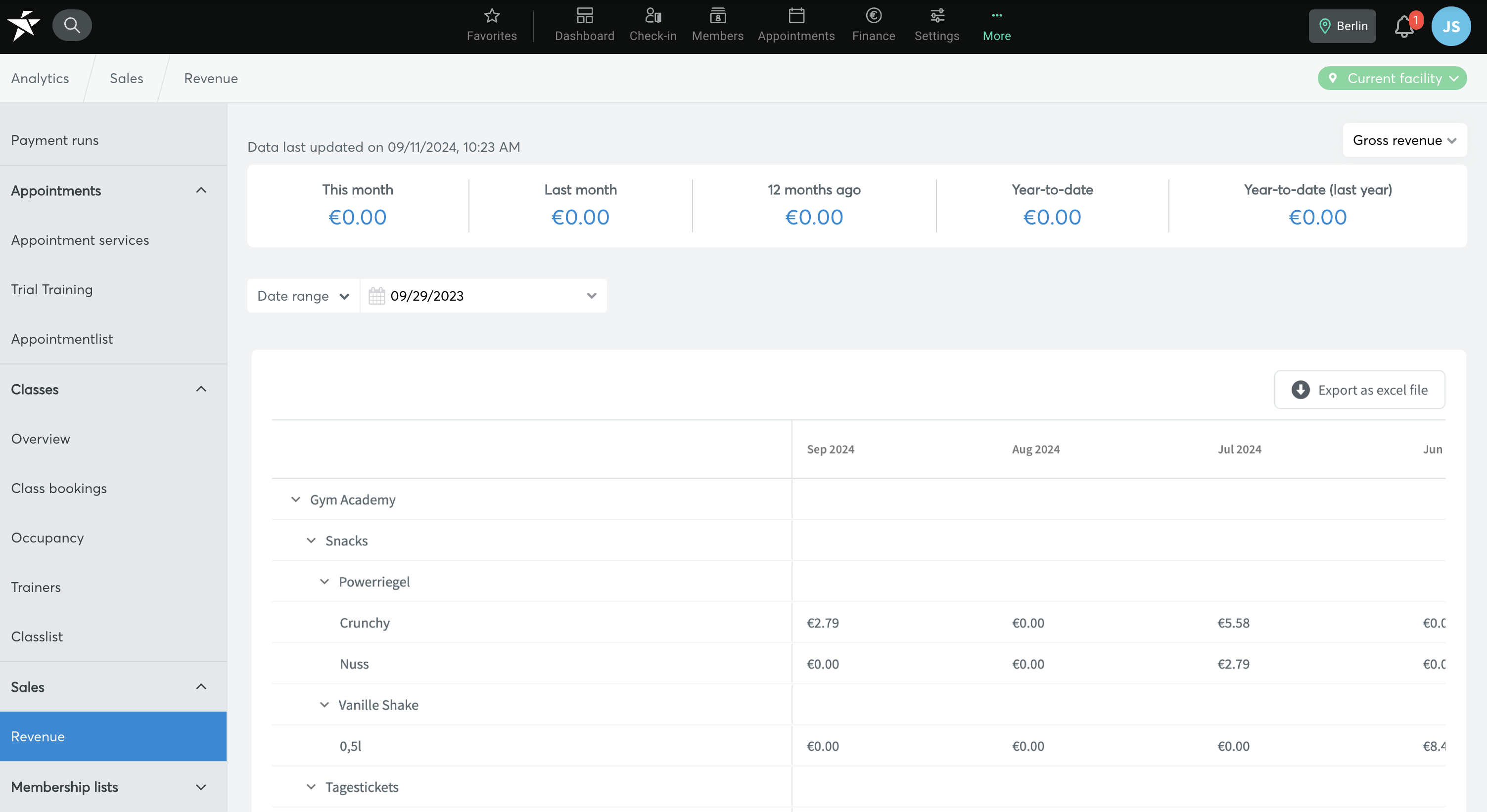This screenshot has height=812, width=1487.
Task: Collapse the Powerriegel row
Action: click(x=325, y=581)
